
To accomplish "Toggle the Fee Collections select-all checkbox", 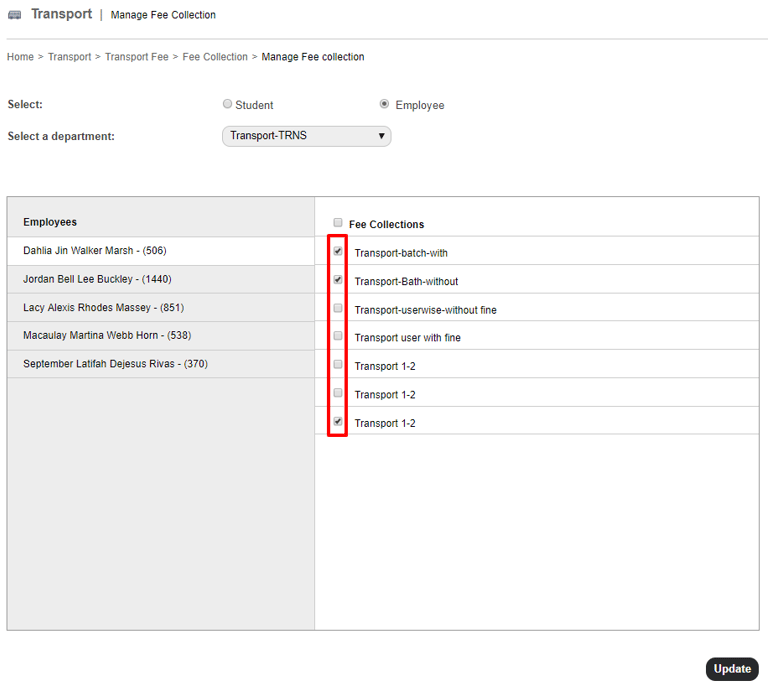I will coord(338,223).
